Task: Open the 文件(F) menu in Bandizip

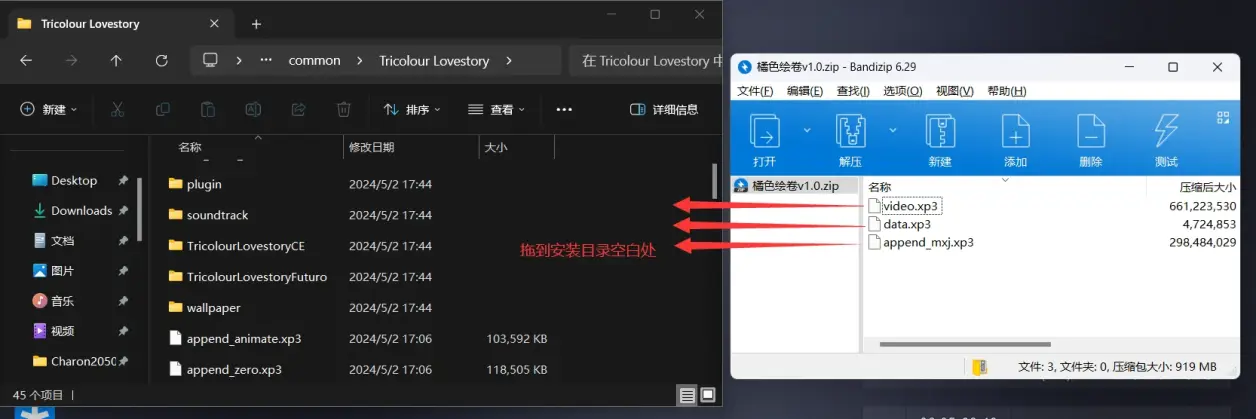Action: click(x=755, y=91)
